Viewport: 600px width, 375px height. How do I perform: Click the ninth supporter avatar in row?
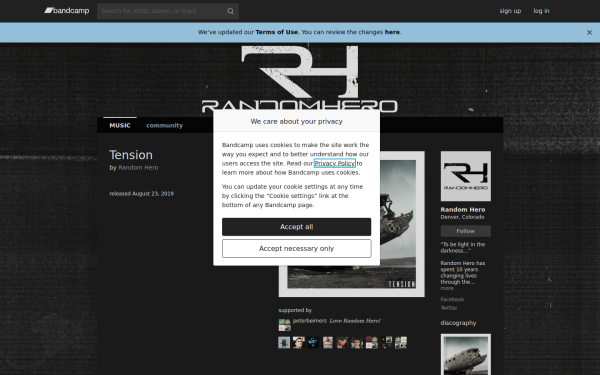(401, 342)
